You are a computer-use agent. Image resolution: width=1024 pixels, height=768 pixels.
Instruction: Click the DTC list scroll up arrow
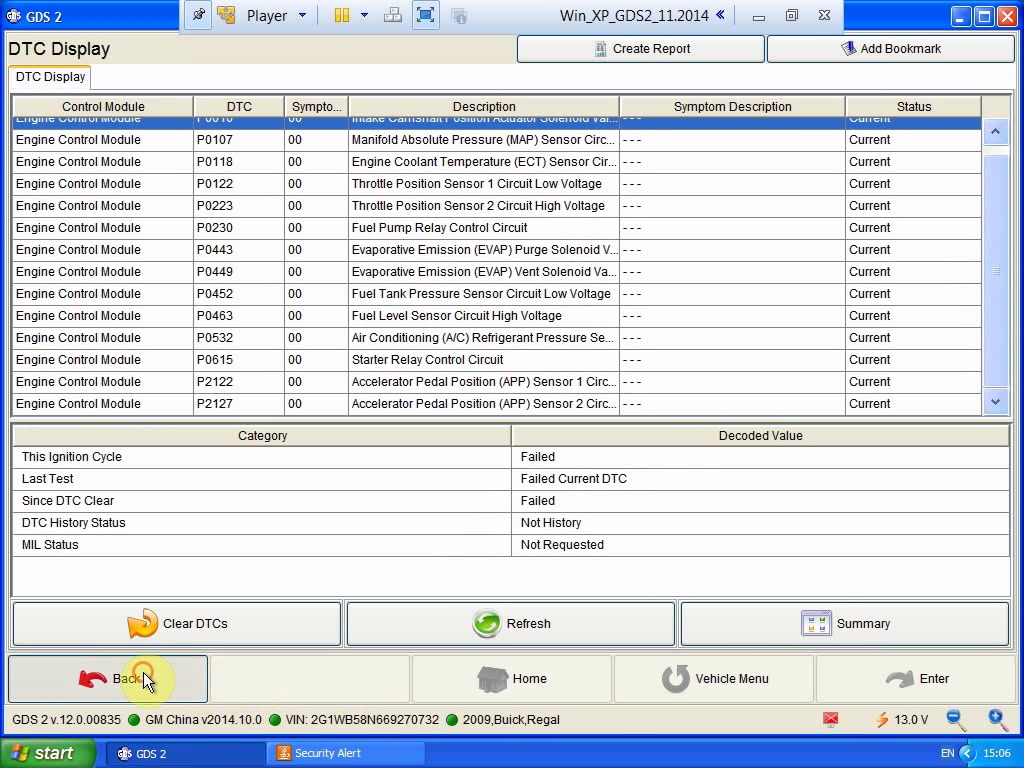pos(995,132)
